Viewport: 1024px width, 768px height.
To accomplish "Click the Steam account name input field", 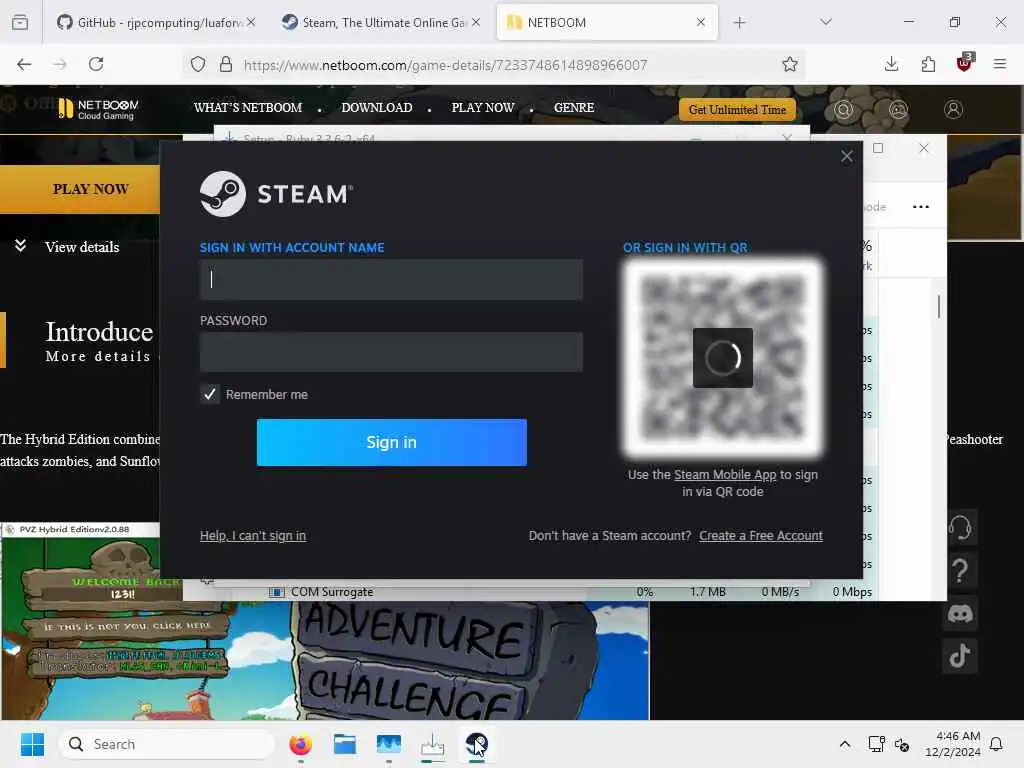I will coord(391,280).
